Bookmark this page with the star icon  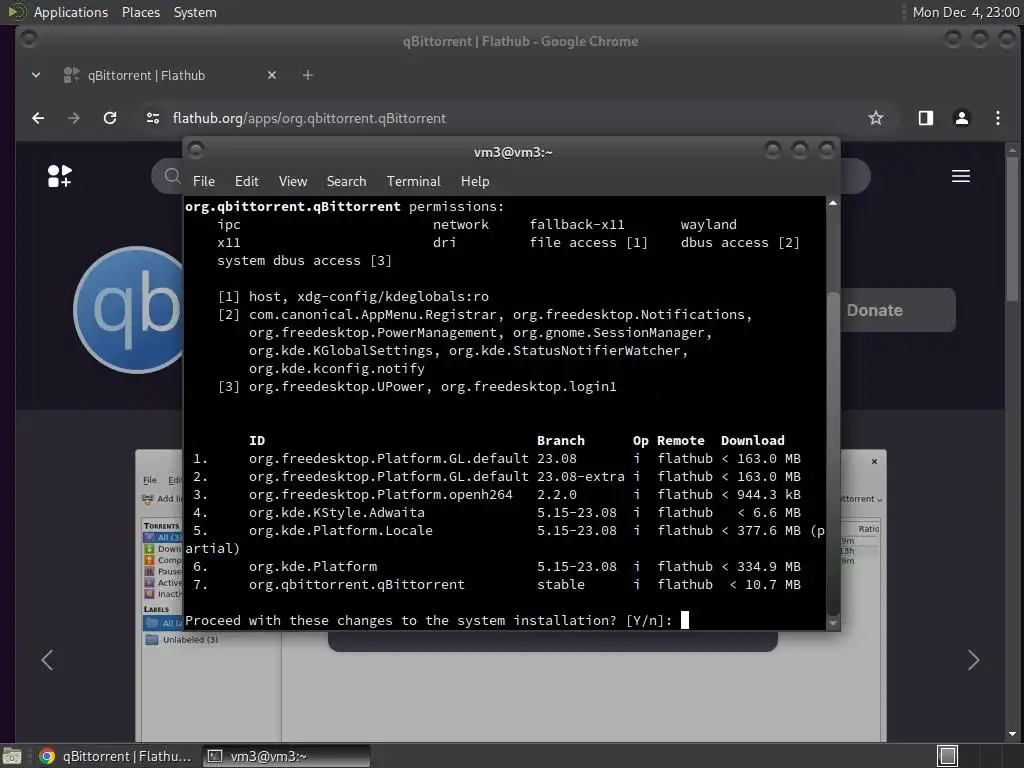tap(876, 118)
